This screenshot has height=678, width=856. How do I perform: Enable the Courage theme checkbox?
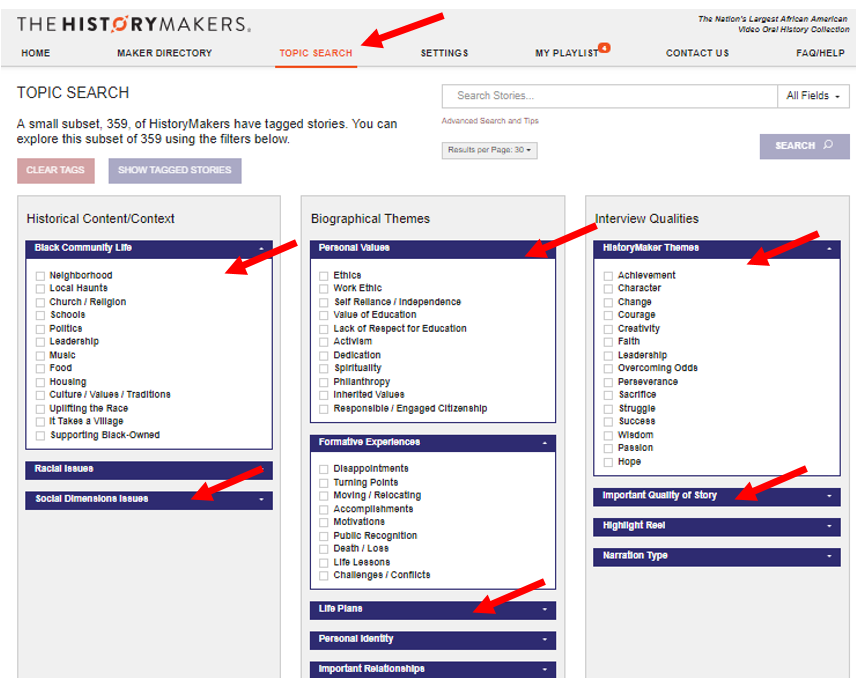coord(608,315)
